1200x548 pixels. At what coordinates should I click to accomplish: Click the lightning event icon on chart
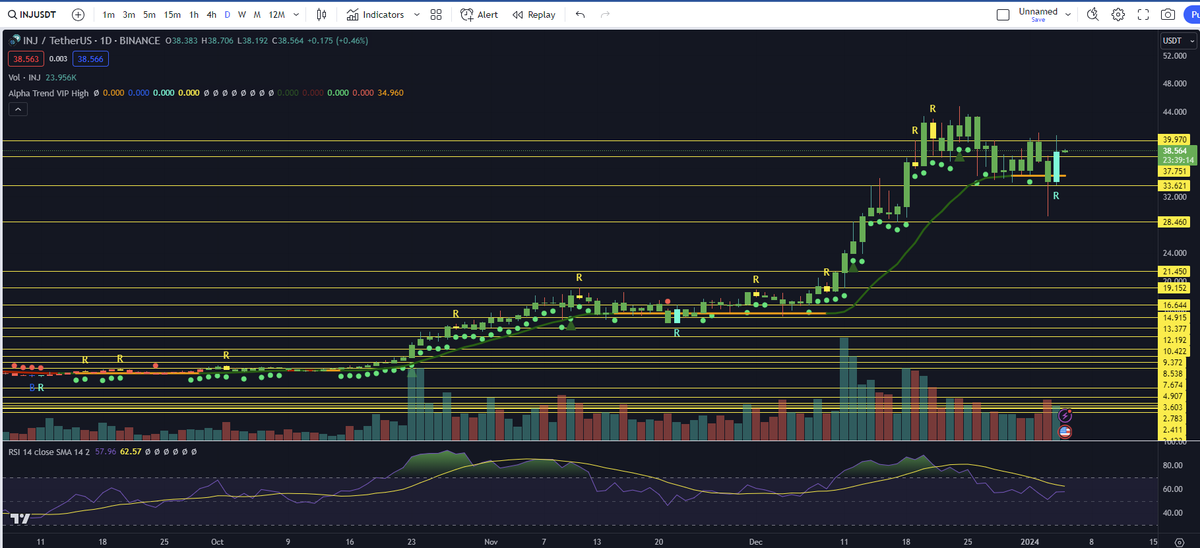(1065, 415)
